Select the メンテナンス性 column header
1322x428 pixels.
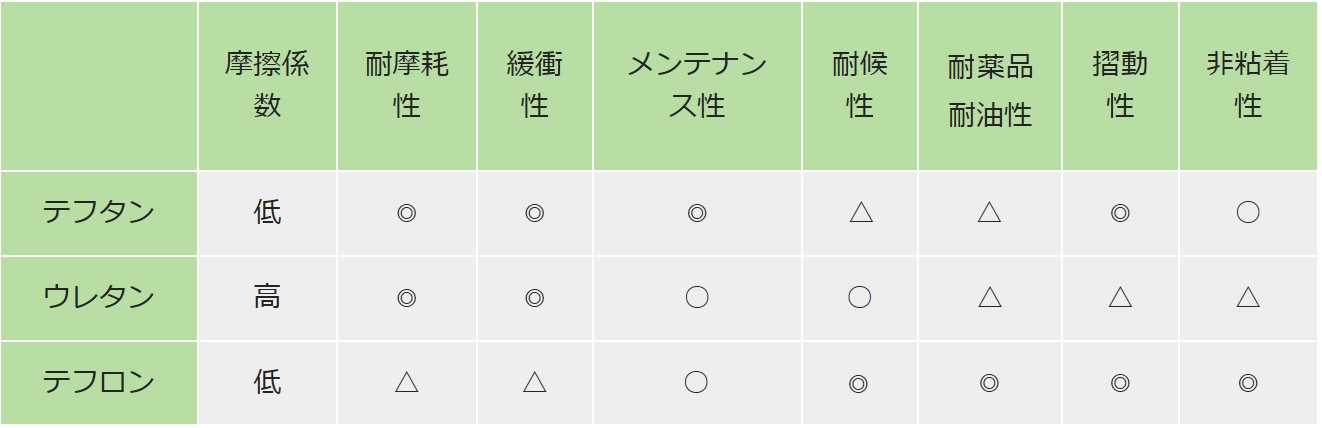coord(697,85)
